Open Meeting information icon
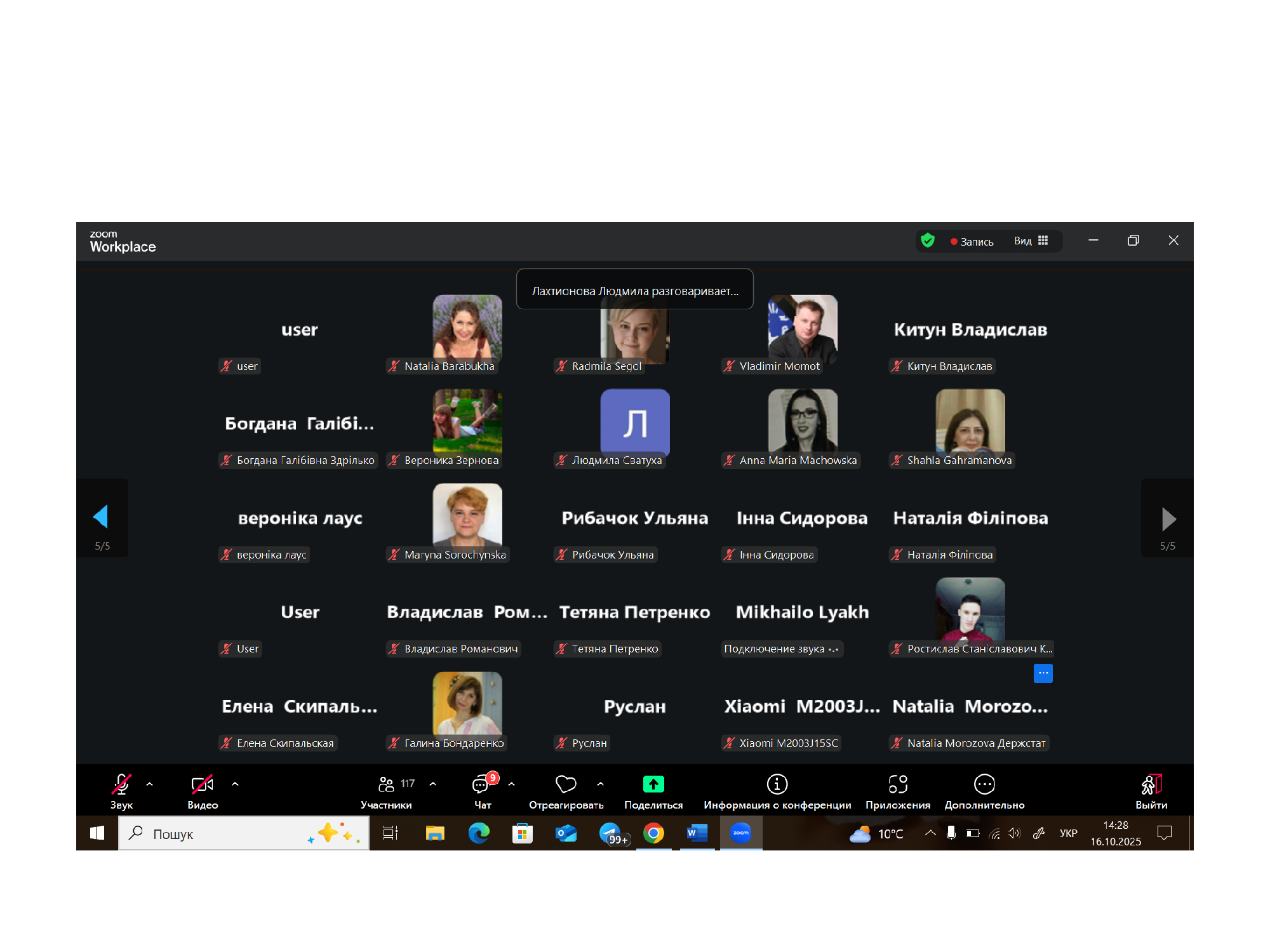 (x=777, y=784)
